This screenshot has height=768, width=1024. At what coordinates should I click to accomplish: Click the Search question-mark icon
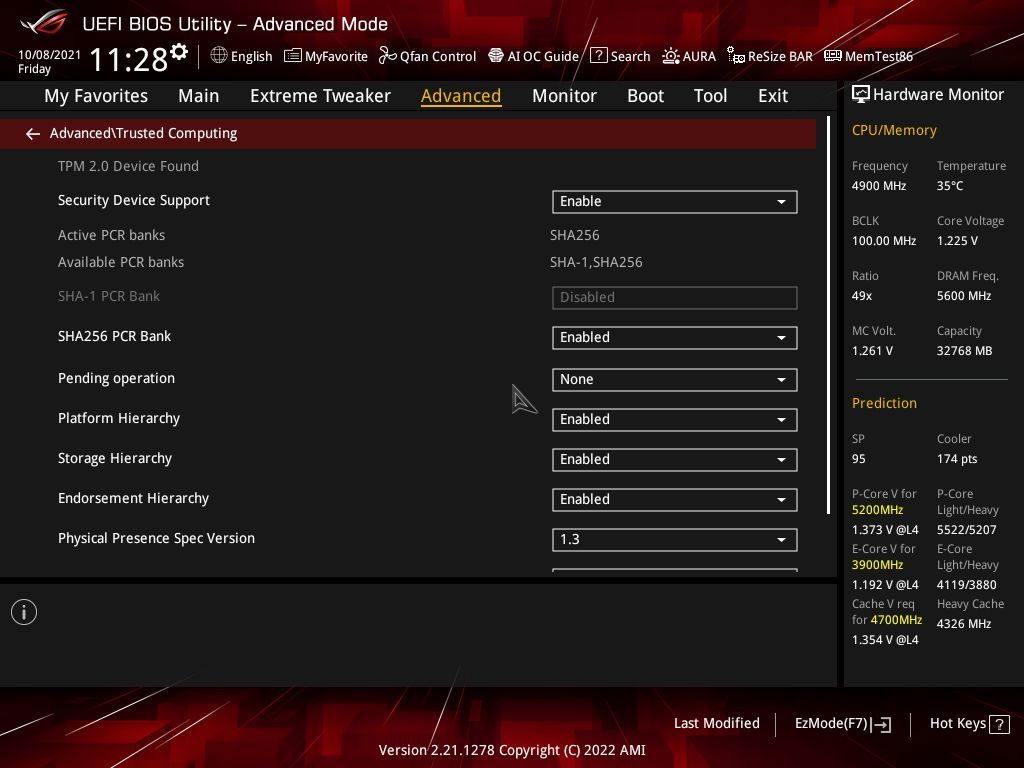(x=598, y=56)
